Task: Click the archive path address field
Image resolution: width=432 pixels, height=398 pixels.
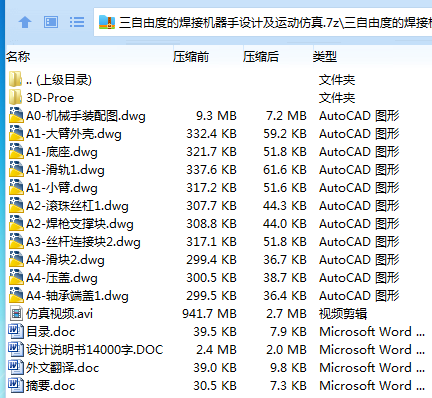Action: 263,22
